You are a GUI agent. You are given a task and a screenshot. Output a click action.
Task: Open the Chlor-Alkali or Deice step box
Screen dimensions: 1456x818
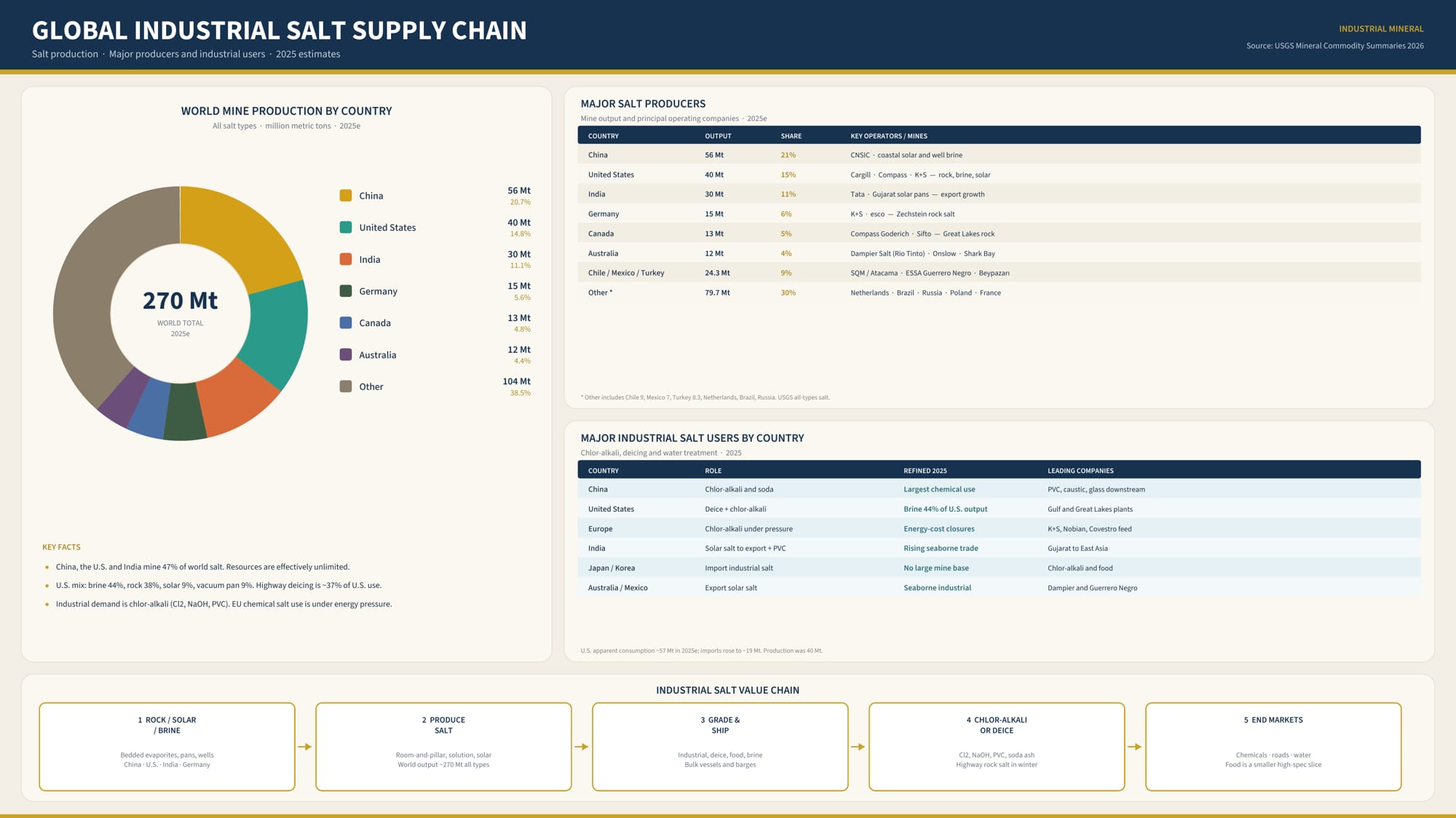coord(997,747)
